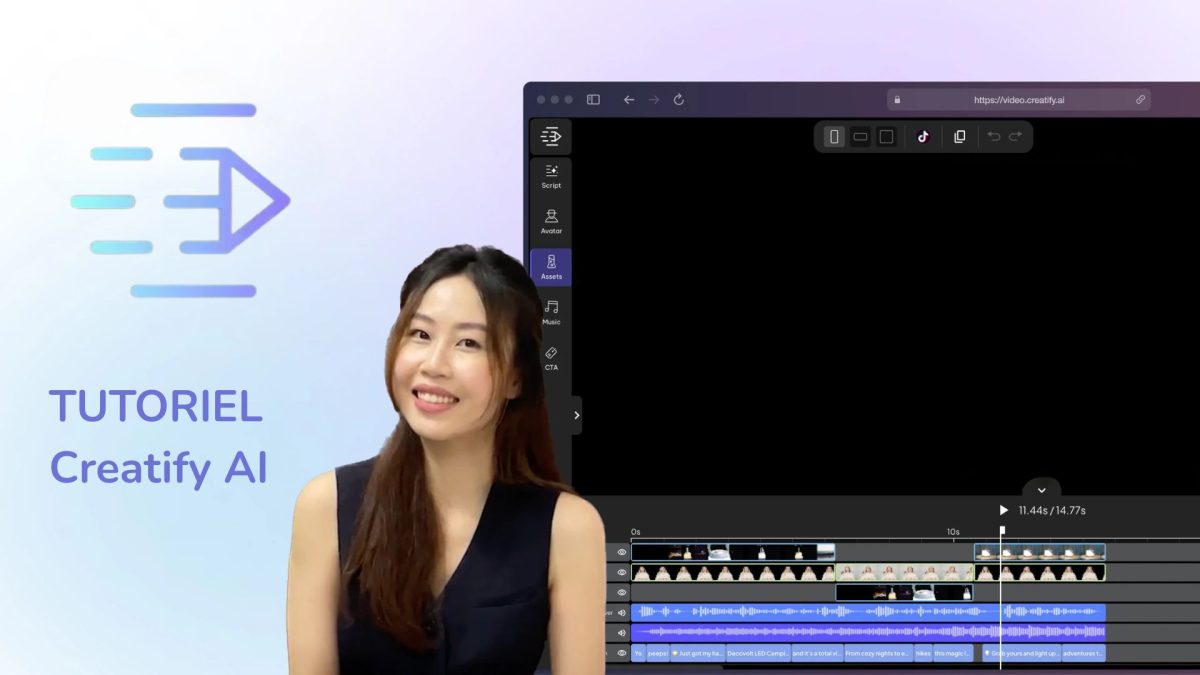Click the playhead marker on the timeline ruler
This screenshot has width=1200, height=675.
pyautogui.click(x=1002, y=531)
